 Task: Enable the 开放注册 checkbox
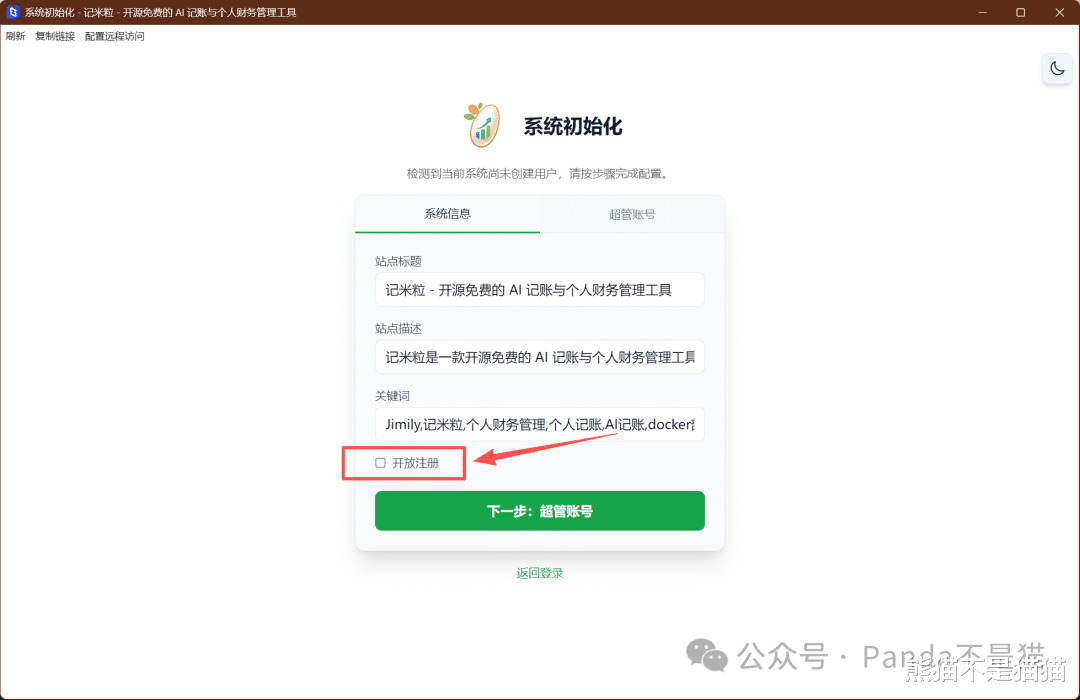point(380,463)
